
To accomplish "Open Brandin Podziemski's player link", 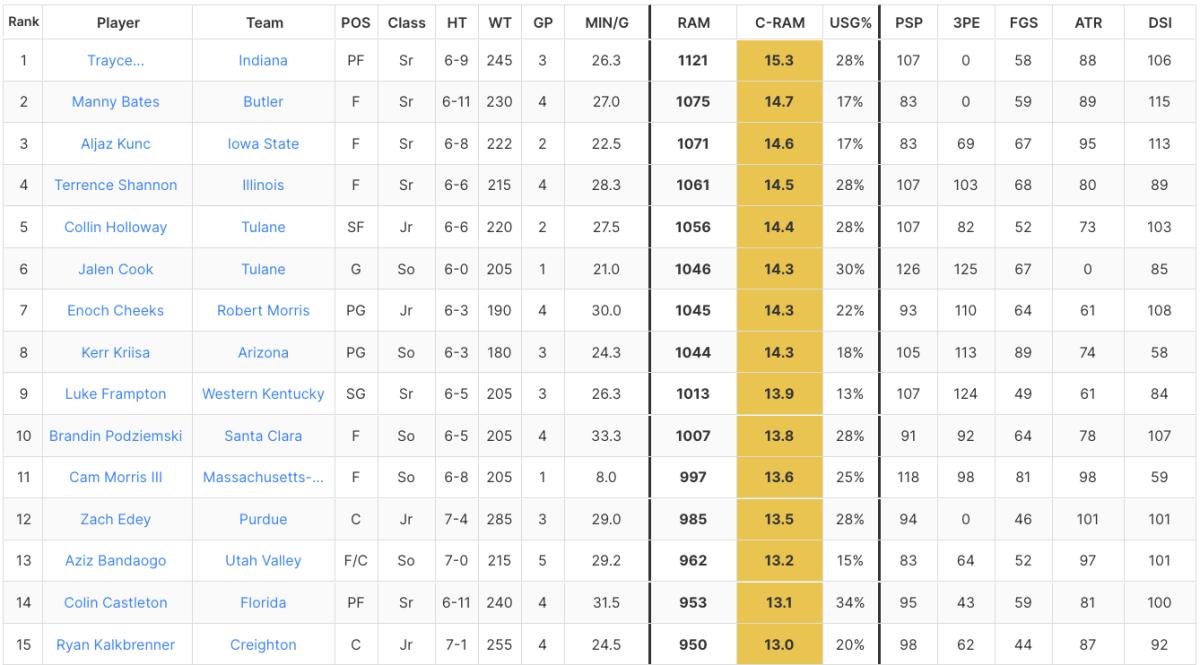I will [x=115, y=436].
